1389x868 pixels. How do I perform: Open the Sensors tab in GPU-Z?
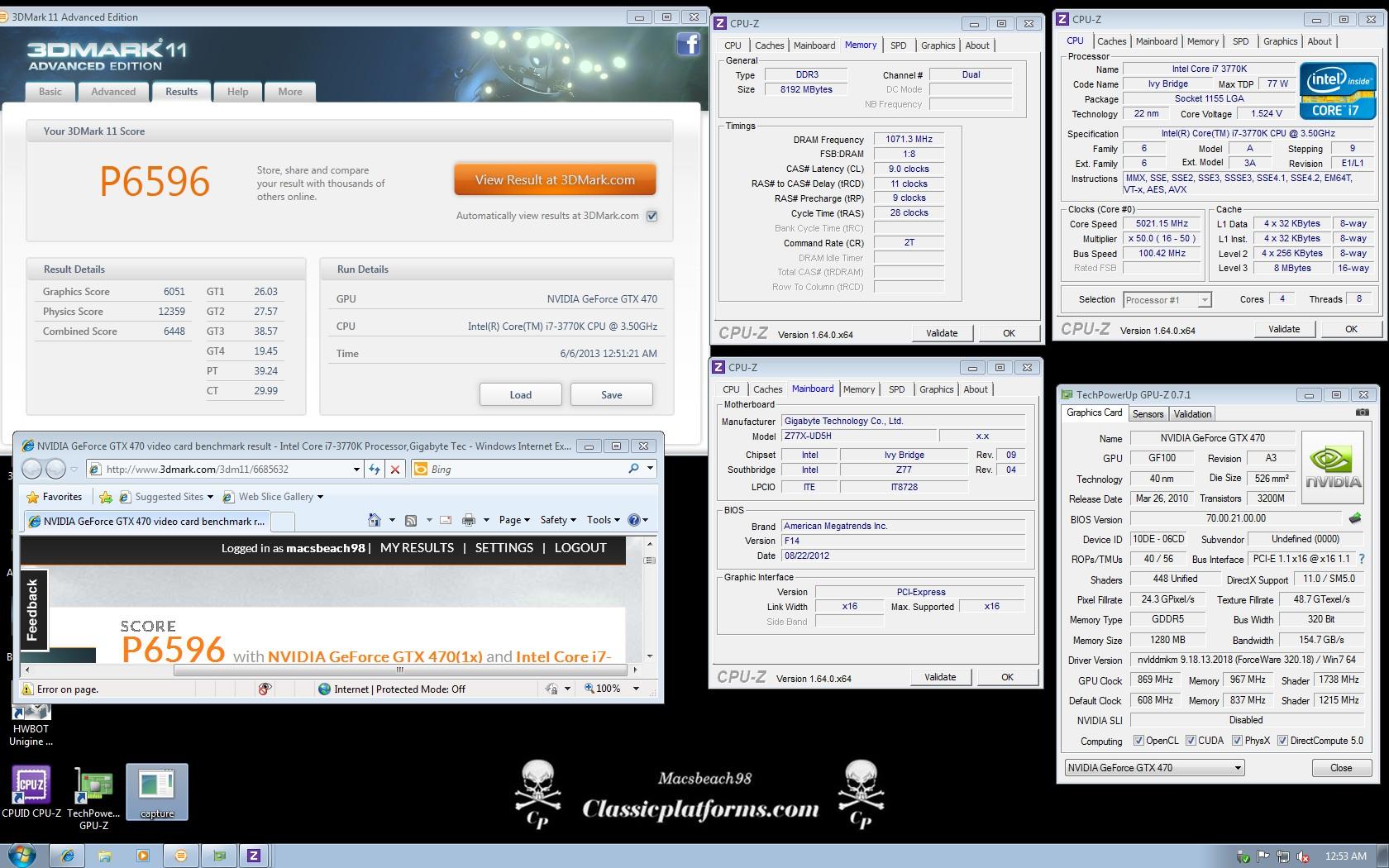[x=1148, y=414]
